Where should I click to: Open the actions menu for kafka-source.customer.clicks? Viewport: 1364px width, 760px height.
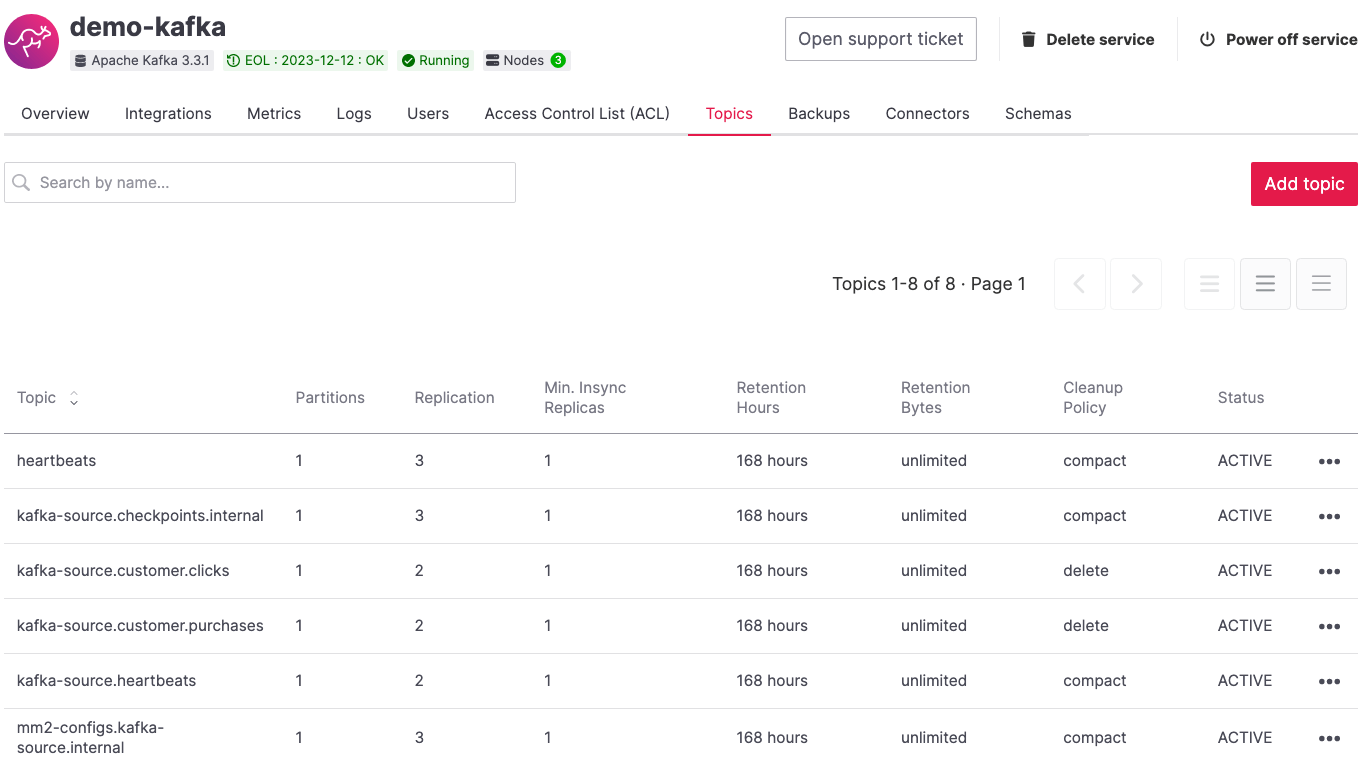pos(1329,571)
